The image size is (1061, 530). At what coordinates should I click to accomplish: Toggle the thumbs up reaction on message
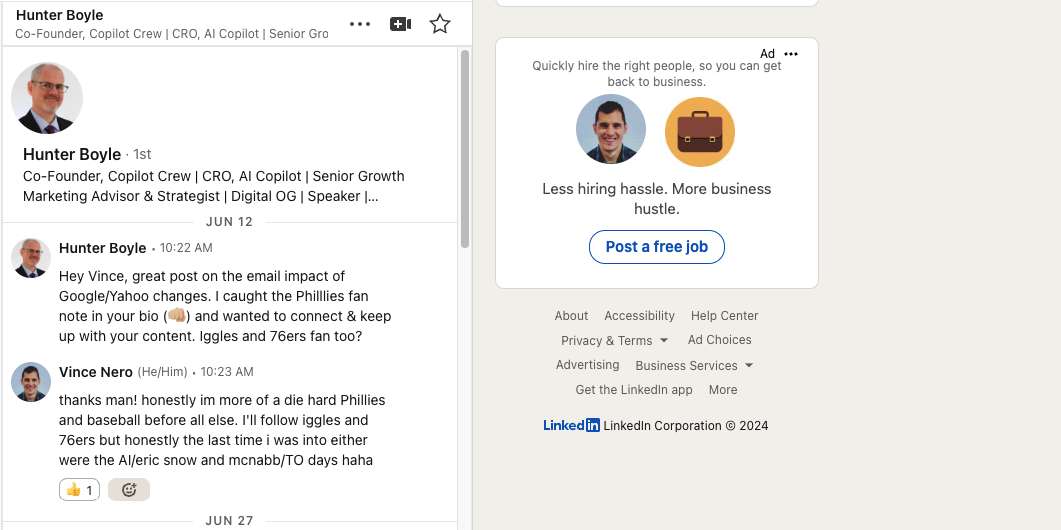(79, 490)
